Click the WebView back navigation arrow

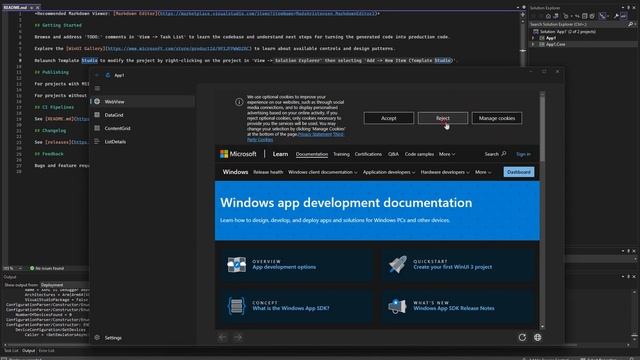[222, 338]
